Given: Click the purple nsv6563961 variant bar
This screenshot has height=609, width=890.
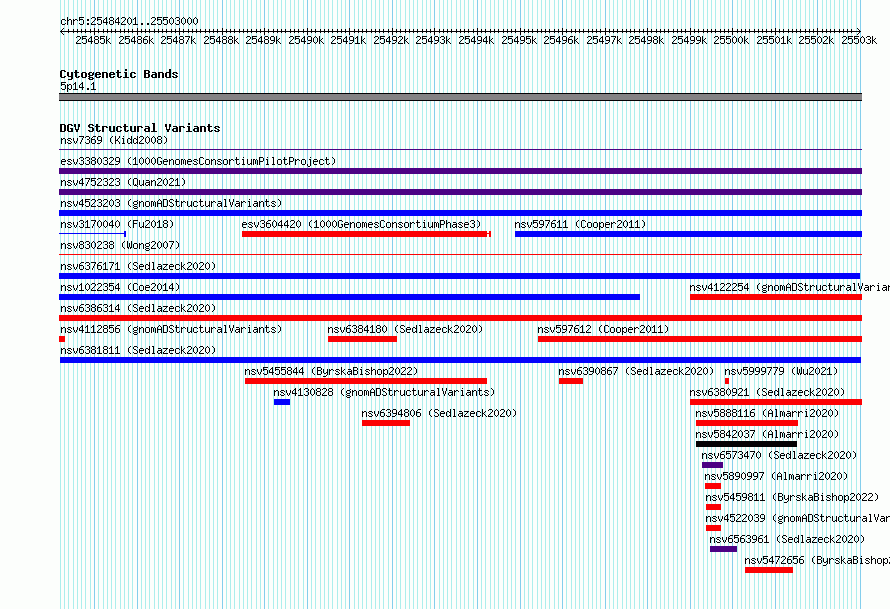Looking at the screenshot, I should 723,549.
